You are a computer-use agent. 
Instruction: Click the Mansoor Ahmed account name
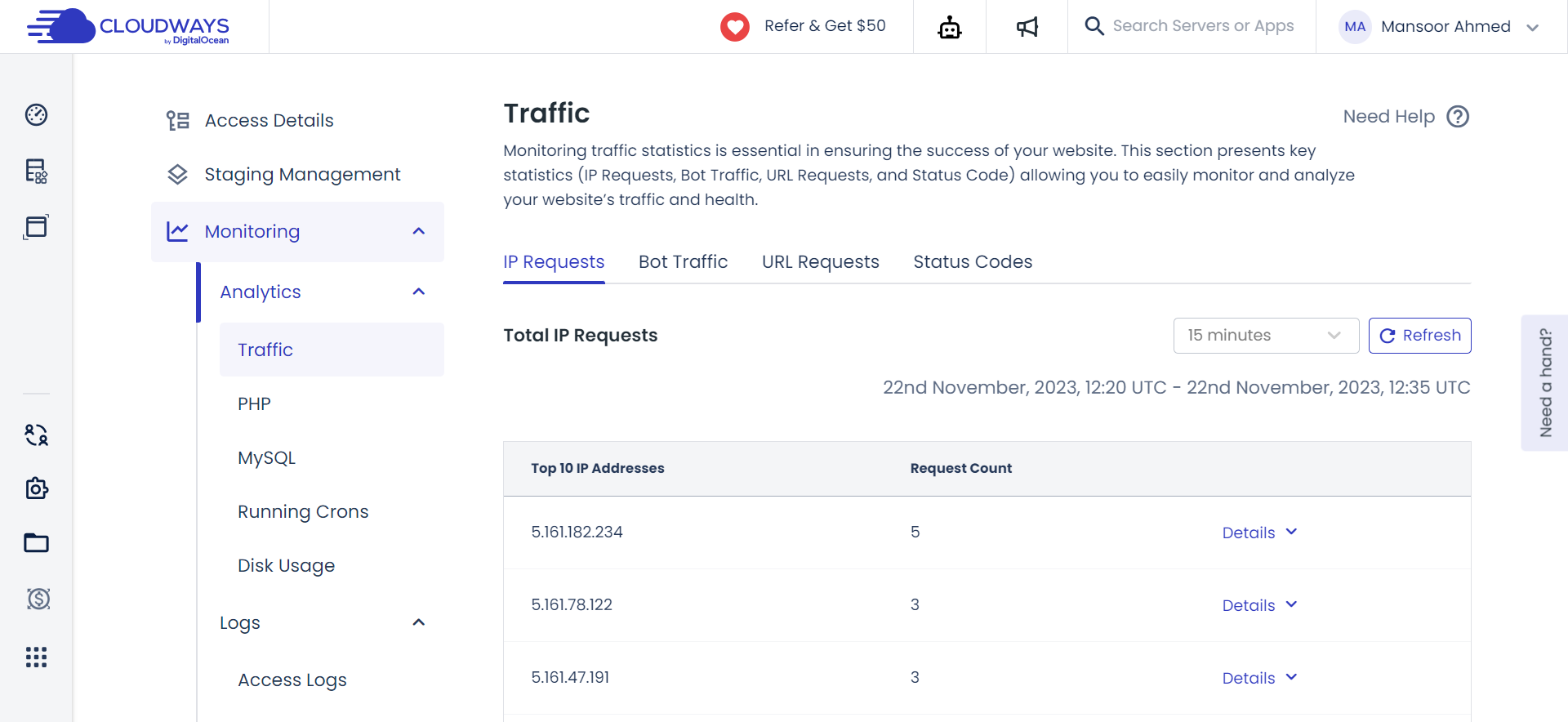click(x=1445, y=27)
